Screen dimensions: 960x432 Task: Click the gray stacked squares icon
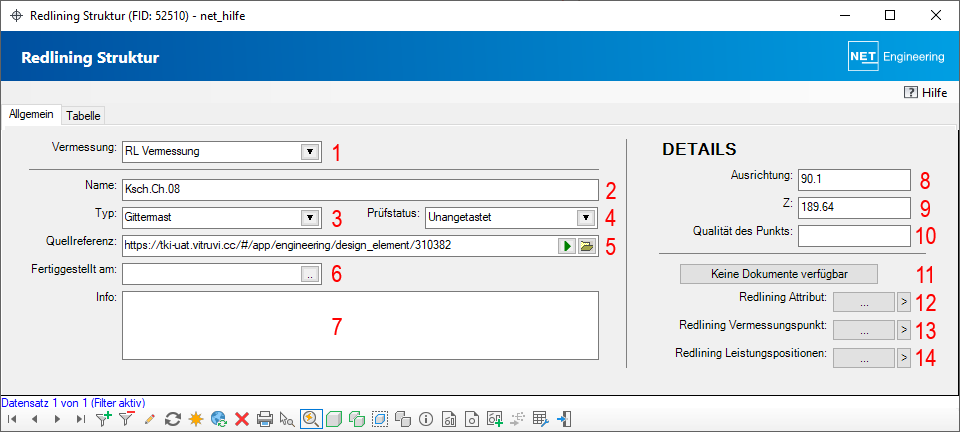403,419
